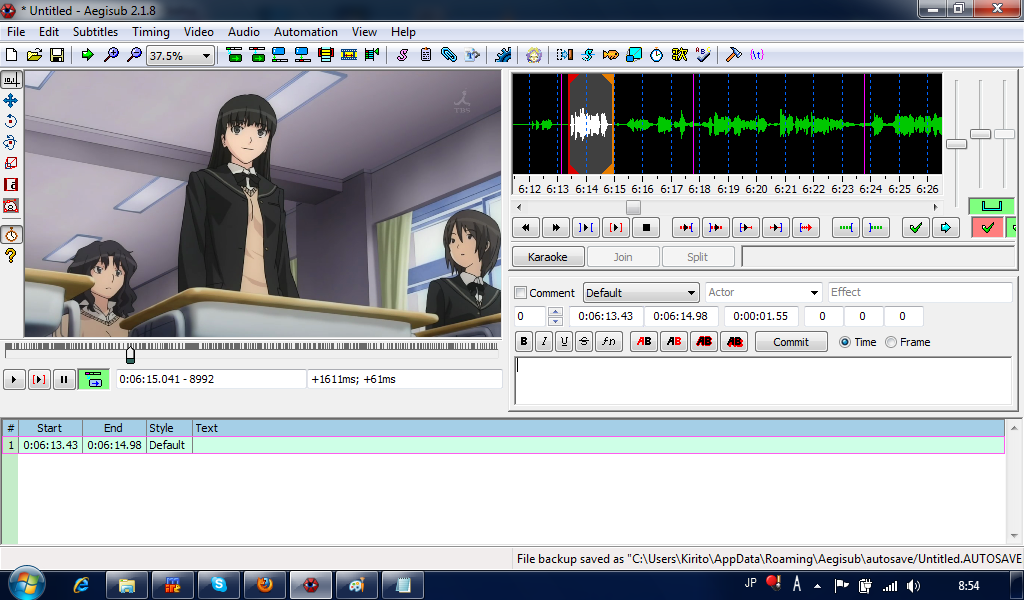This screenshot has height=600, width=1024.
Task: Click the pink tag cycling icon
Action: [x=756, y=55]
